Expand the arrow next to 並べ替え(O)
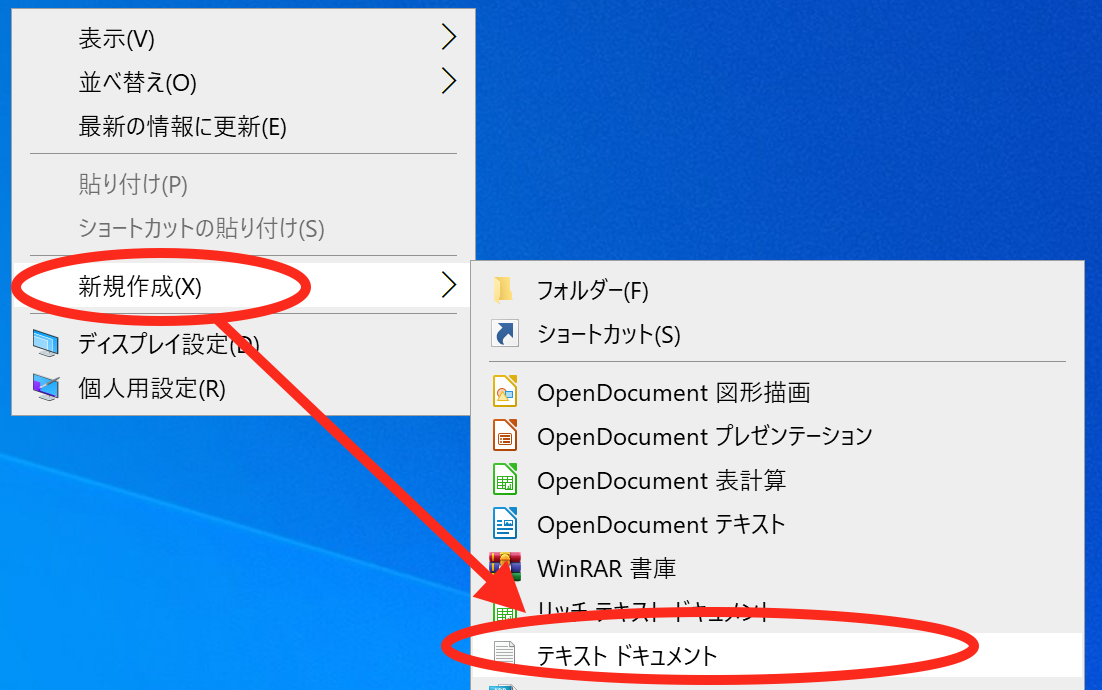The width and height of the screenshot is (1102, 690). 448,80
